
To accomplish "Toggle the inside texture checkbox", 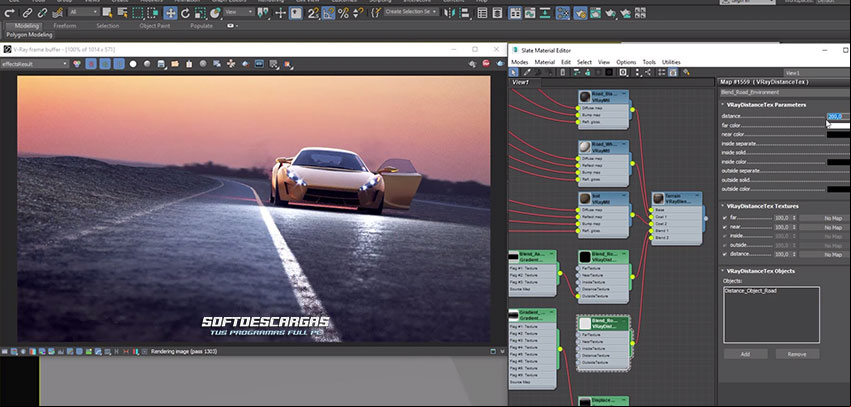I will (x=725, y=236).
